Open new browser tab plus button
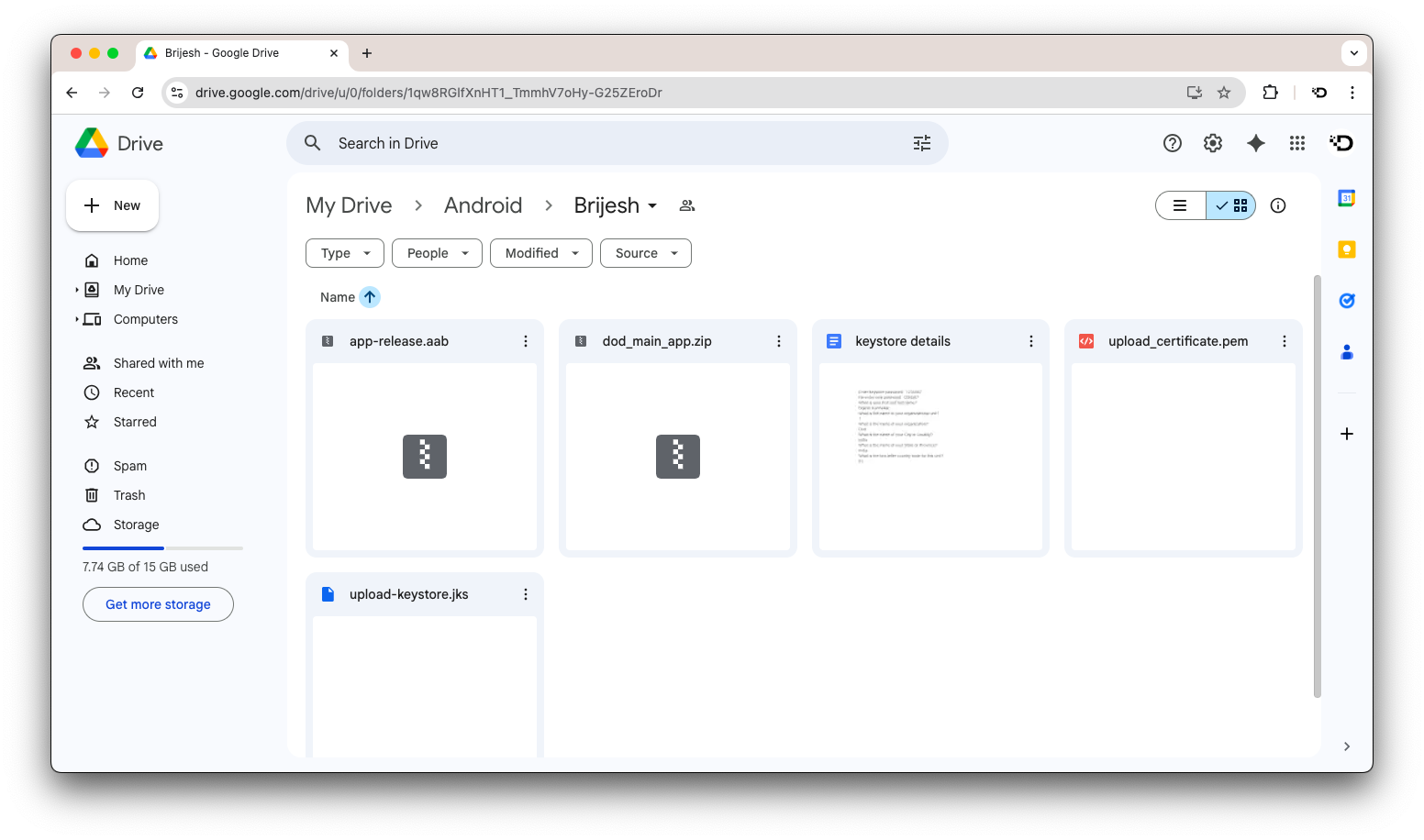Screen dimensions: 1424x840 tap(367, 53)
